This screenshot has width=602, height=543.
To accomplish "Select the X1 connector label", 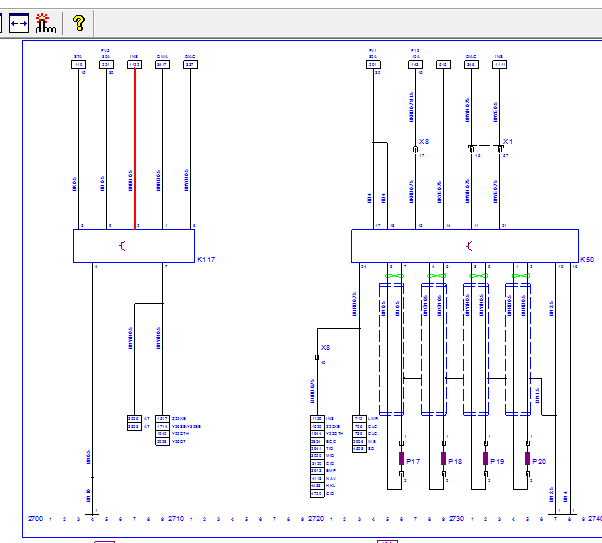I will pyautogui.click(x=508, y=142).
